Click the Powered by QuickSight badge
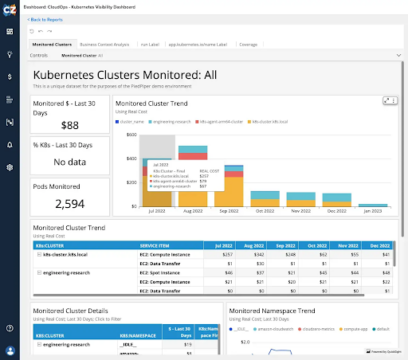The width and height of the screenshot is (408, 360). (x=383, y=351)
